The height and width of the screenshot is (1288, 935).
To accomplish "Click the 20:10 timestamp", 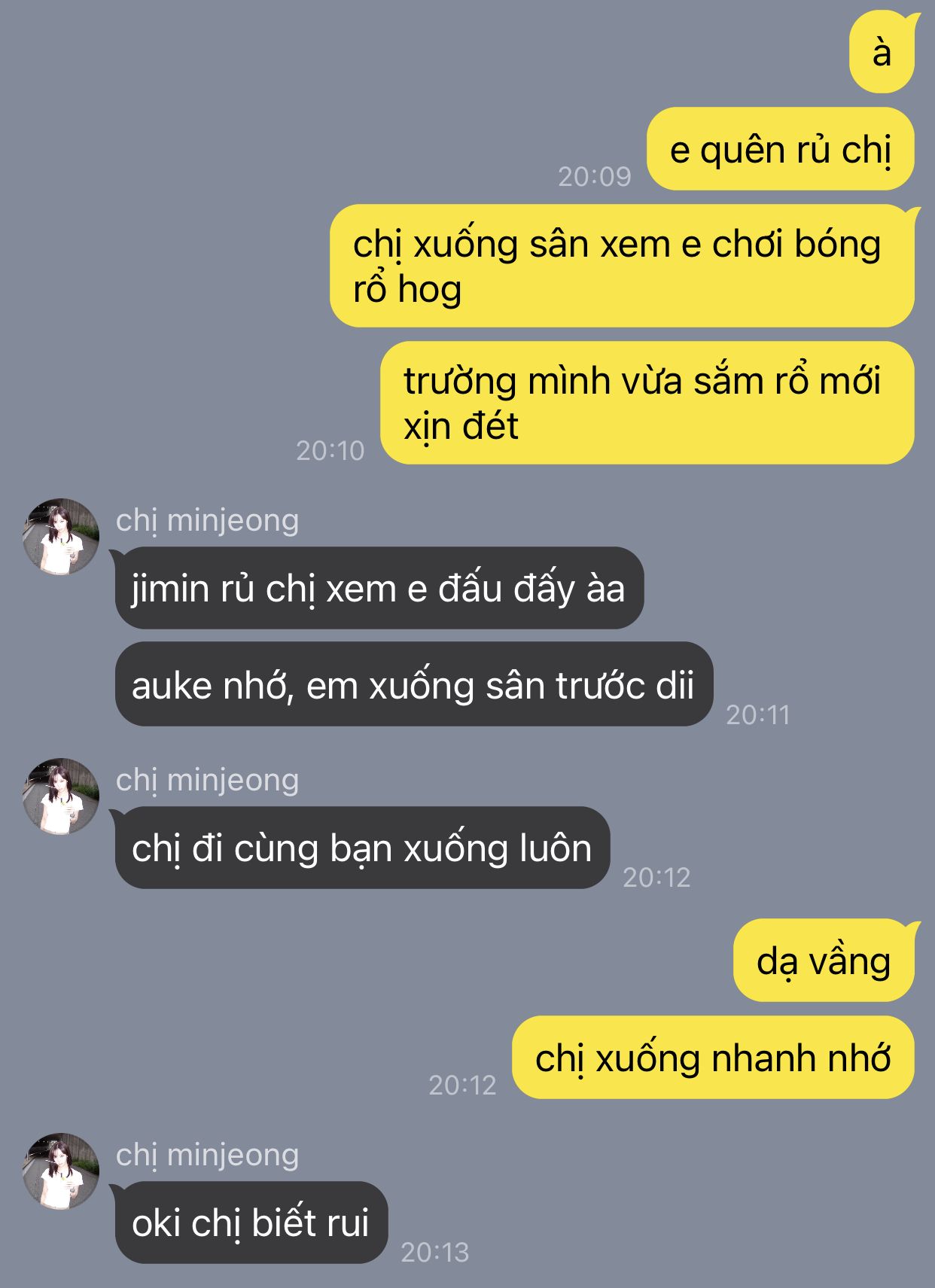I will pyautogui.click(x=330, y=450).
